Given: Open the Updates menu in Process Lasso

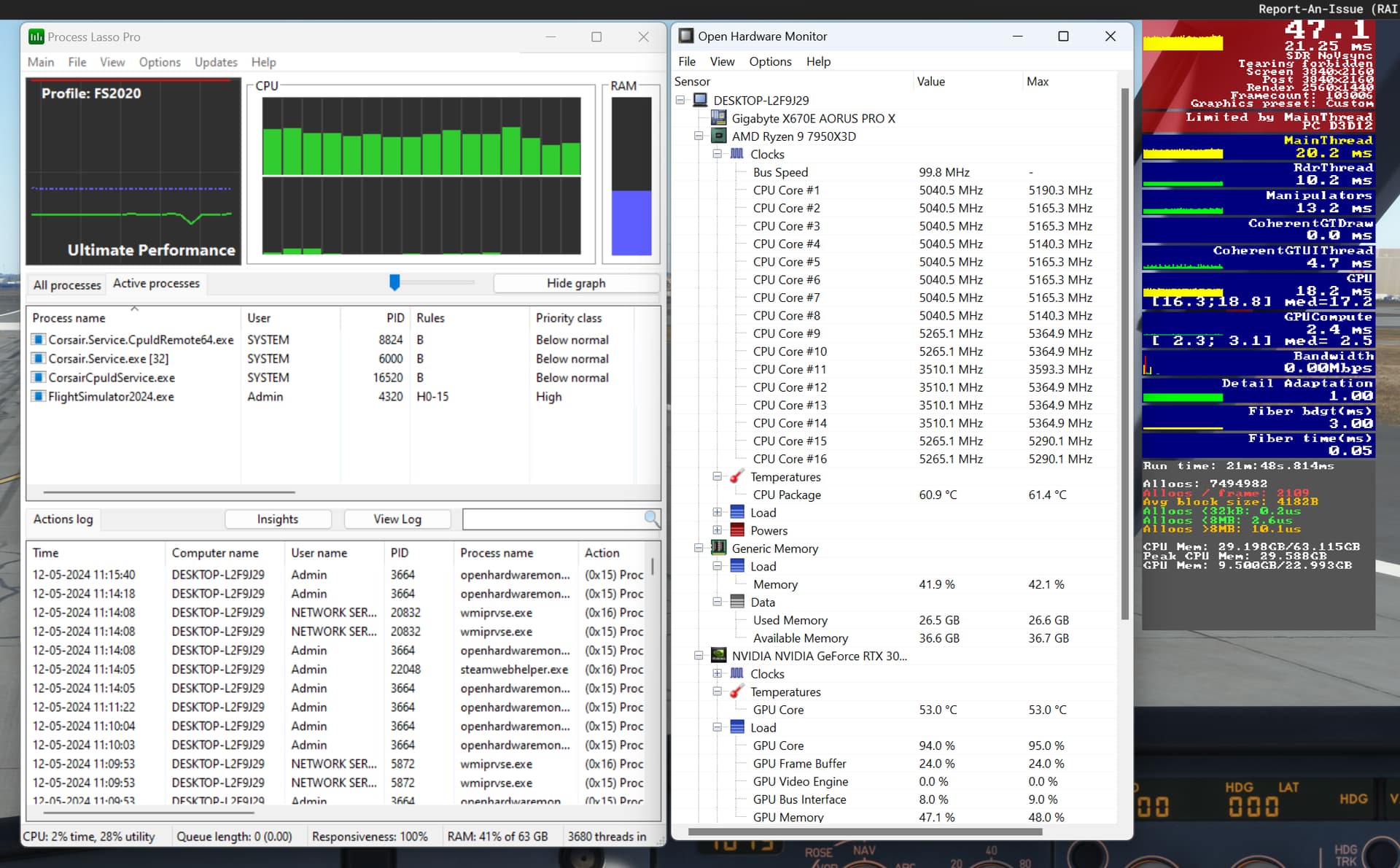Looking at the screenshot, I should 215,62.
